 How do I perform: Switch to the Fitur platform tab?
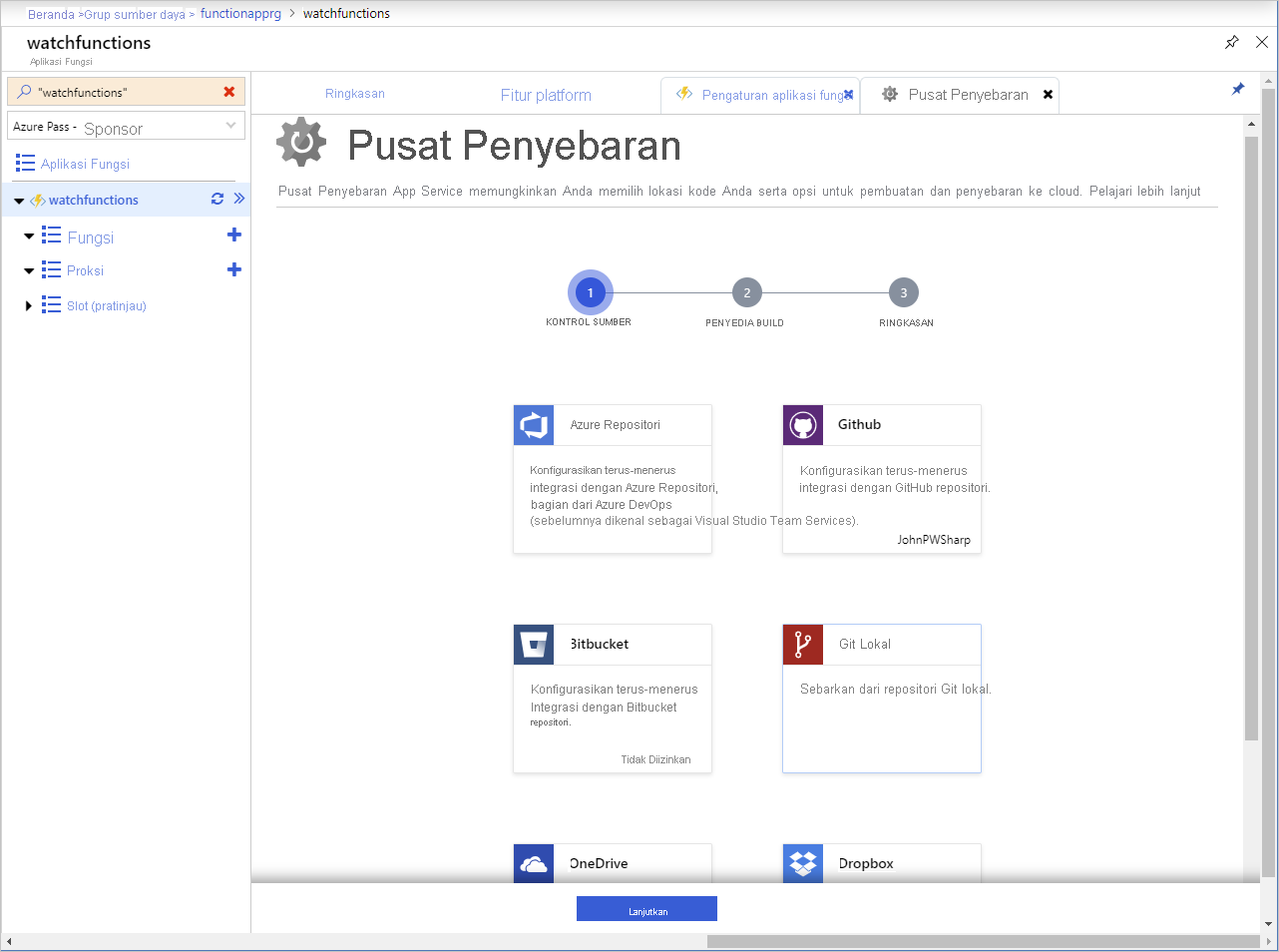[x=546, y=95]
